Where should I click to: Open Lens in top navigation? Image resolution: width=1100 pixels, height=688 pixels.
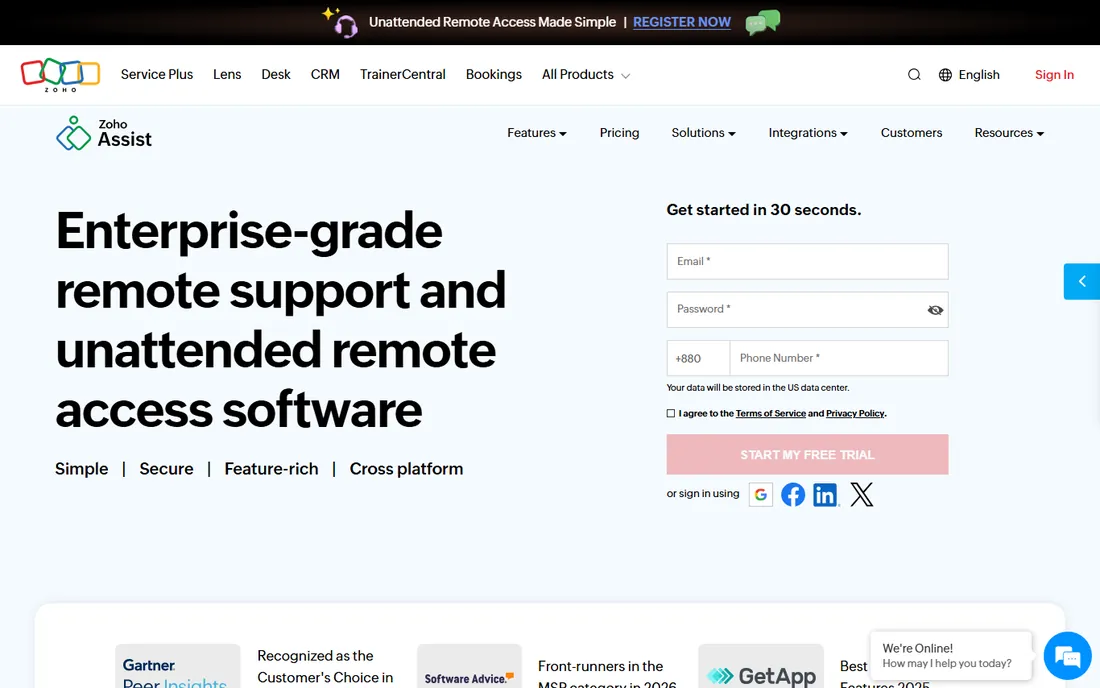coord(227,74)
